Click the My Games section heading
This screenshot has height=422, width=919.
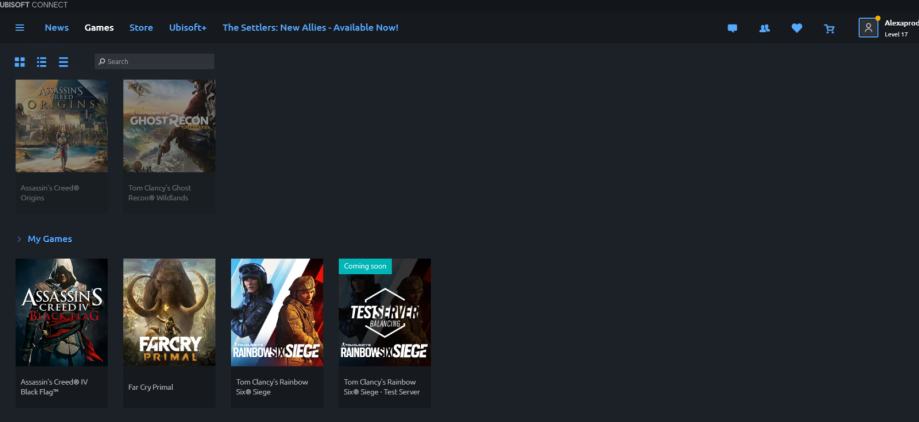click(x=50, y=239)
